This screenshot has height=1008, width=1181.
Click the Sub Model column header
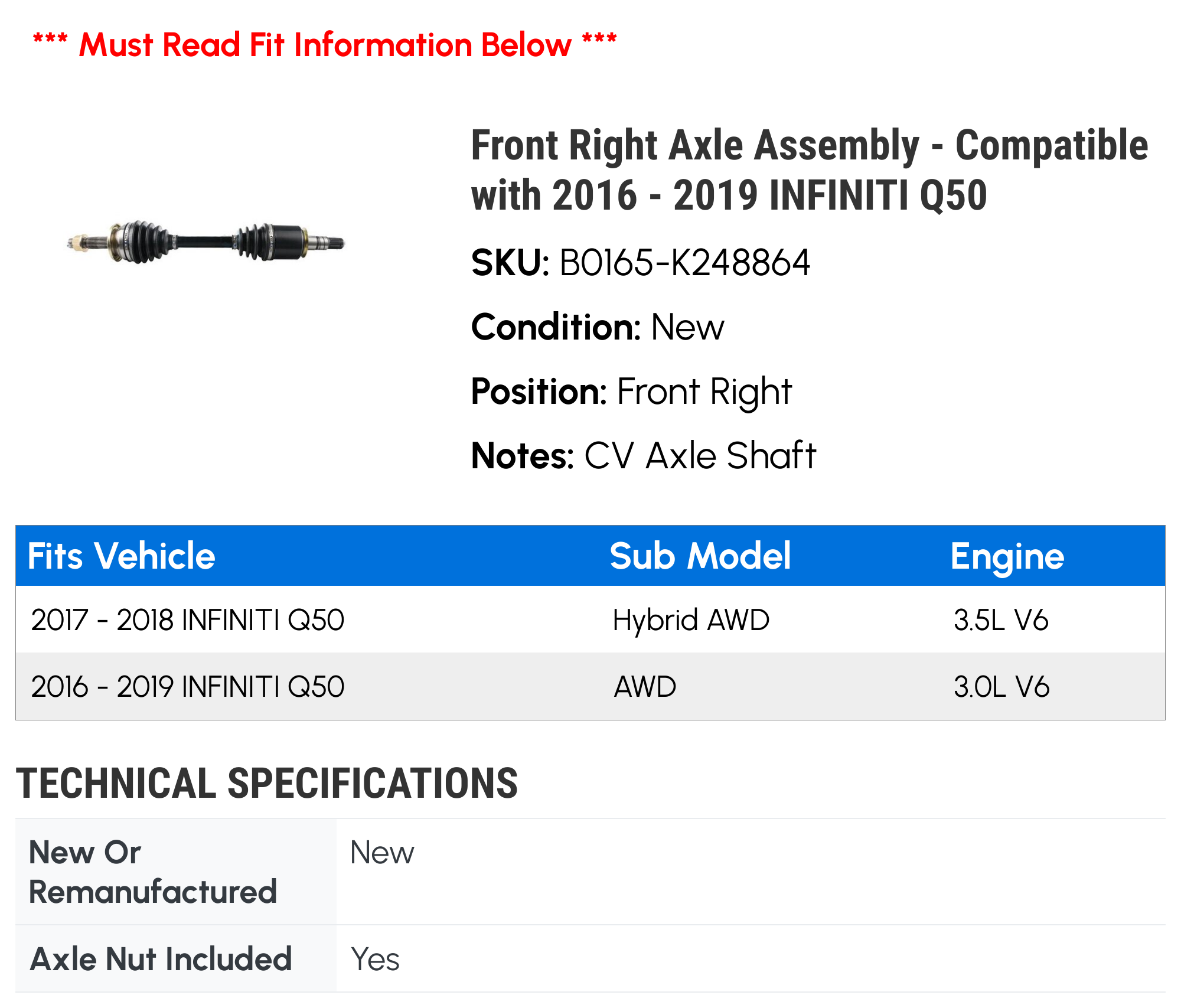pos(700,556)
